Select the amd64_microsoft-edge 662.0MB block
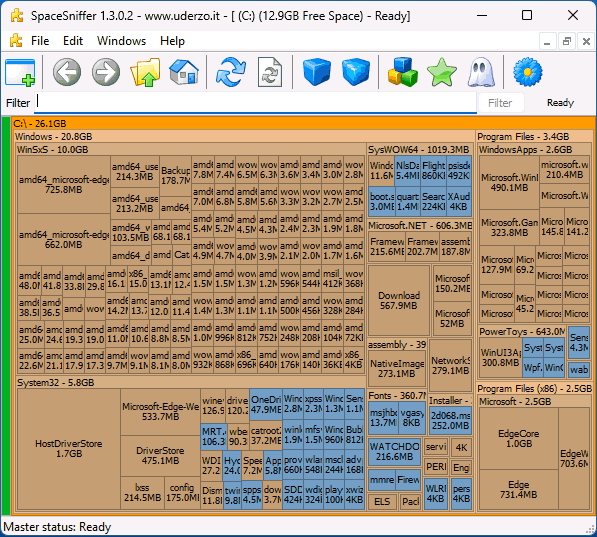Image resolution: width=597 pixels, height=537 pixels. tap(64, 240)
